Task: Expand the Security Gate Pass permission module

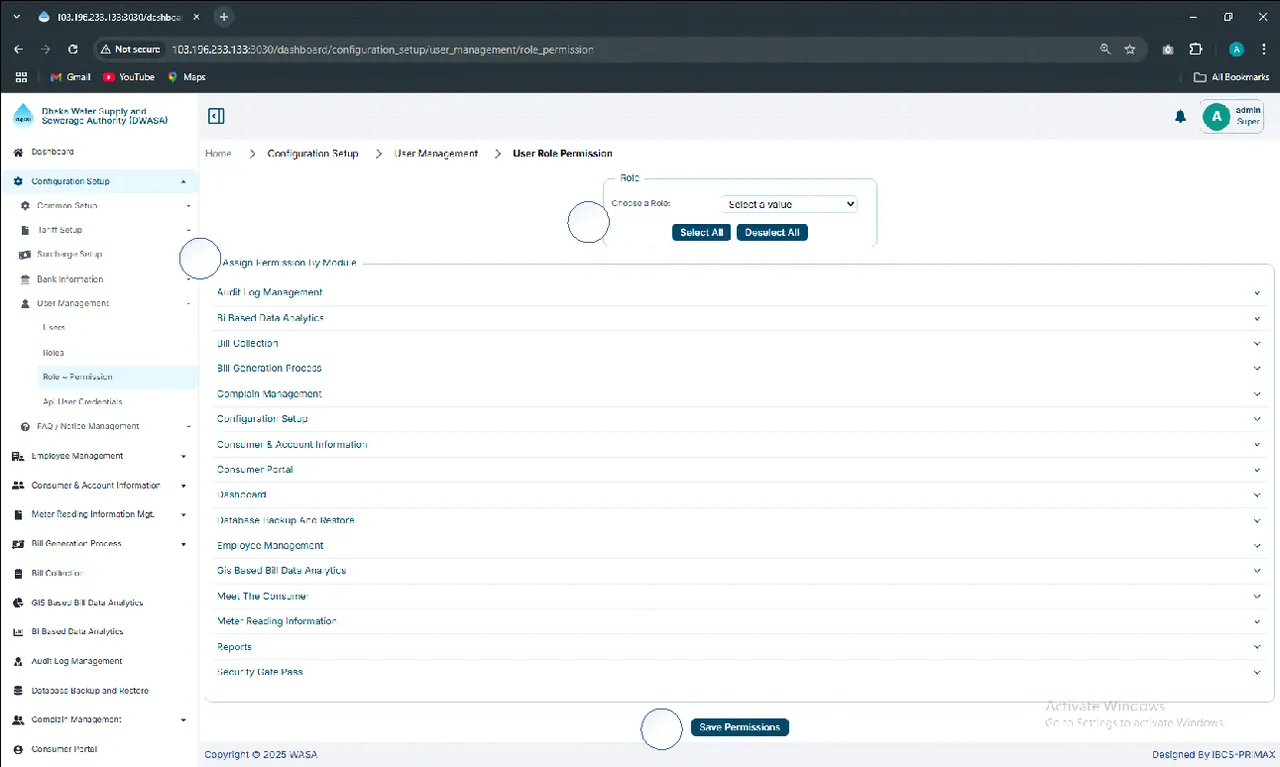Action: point(739,672)
